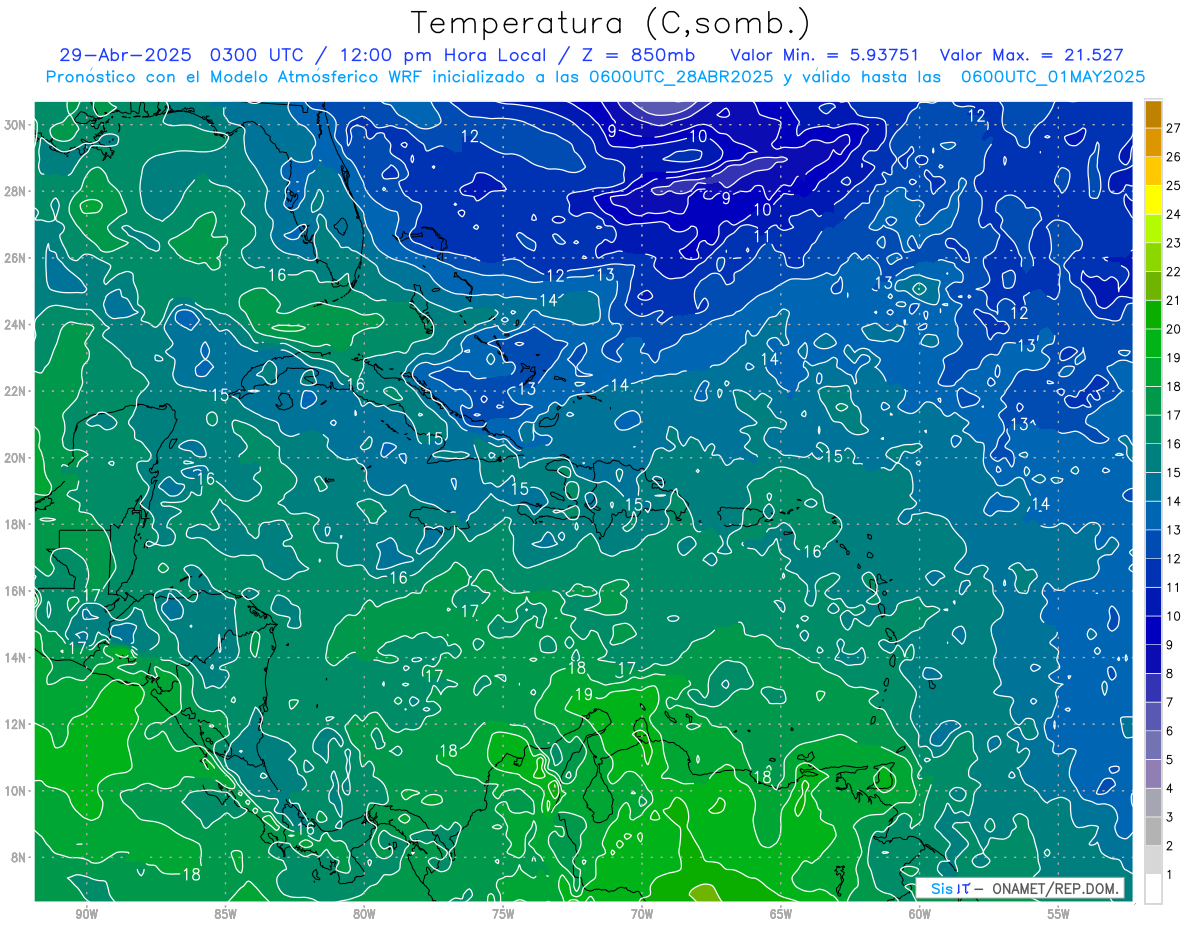The height and width of the screenshot is (927, 1200).
Task: Click the 18N latitude axis label
Action: pos(15,524)
